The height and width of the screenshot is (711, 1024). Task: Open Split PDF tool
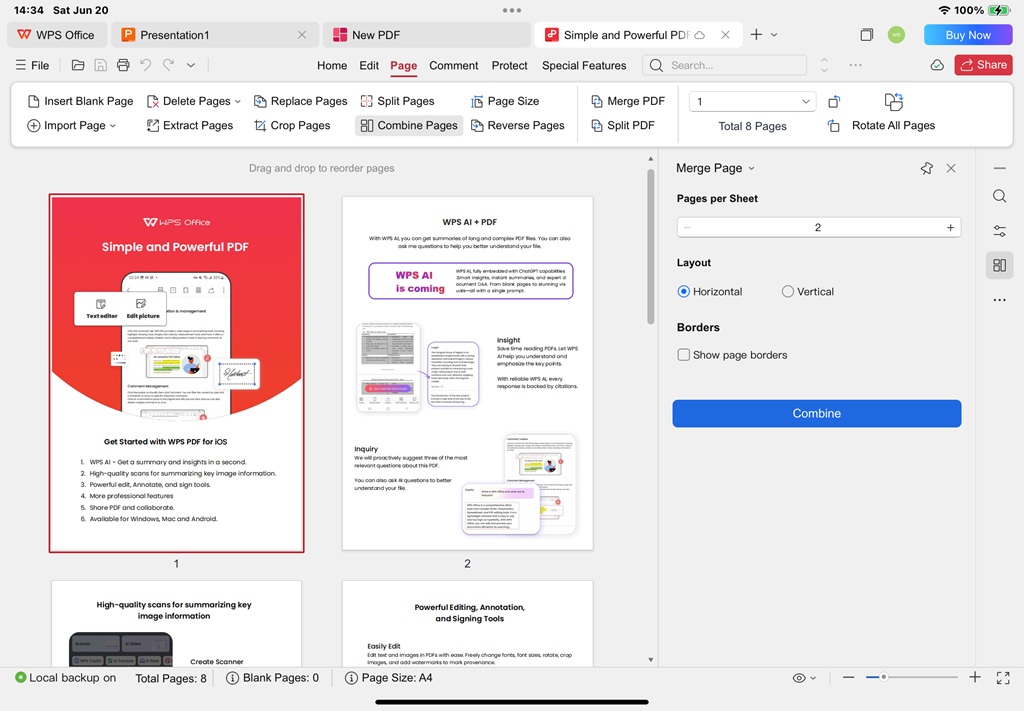tap(622, 125)
